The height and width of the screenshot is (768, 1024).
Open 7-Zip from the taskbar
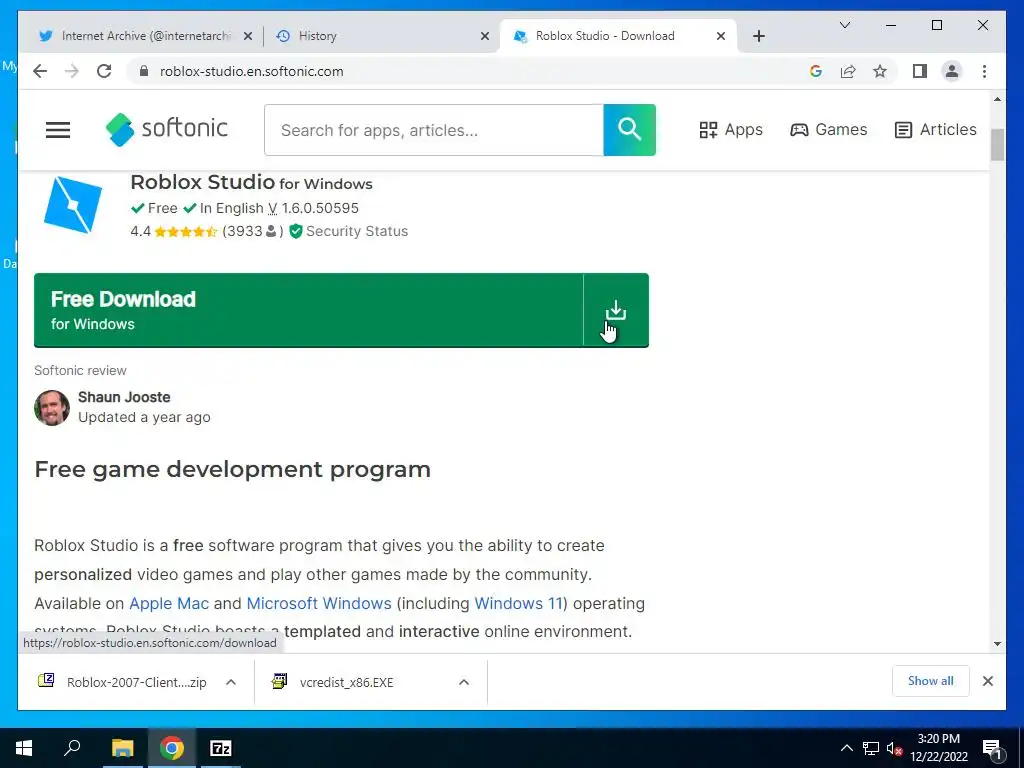pyautogui.click(x=221, y=748)
